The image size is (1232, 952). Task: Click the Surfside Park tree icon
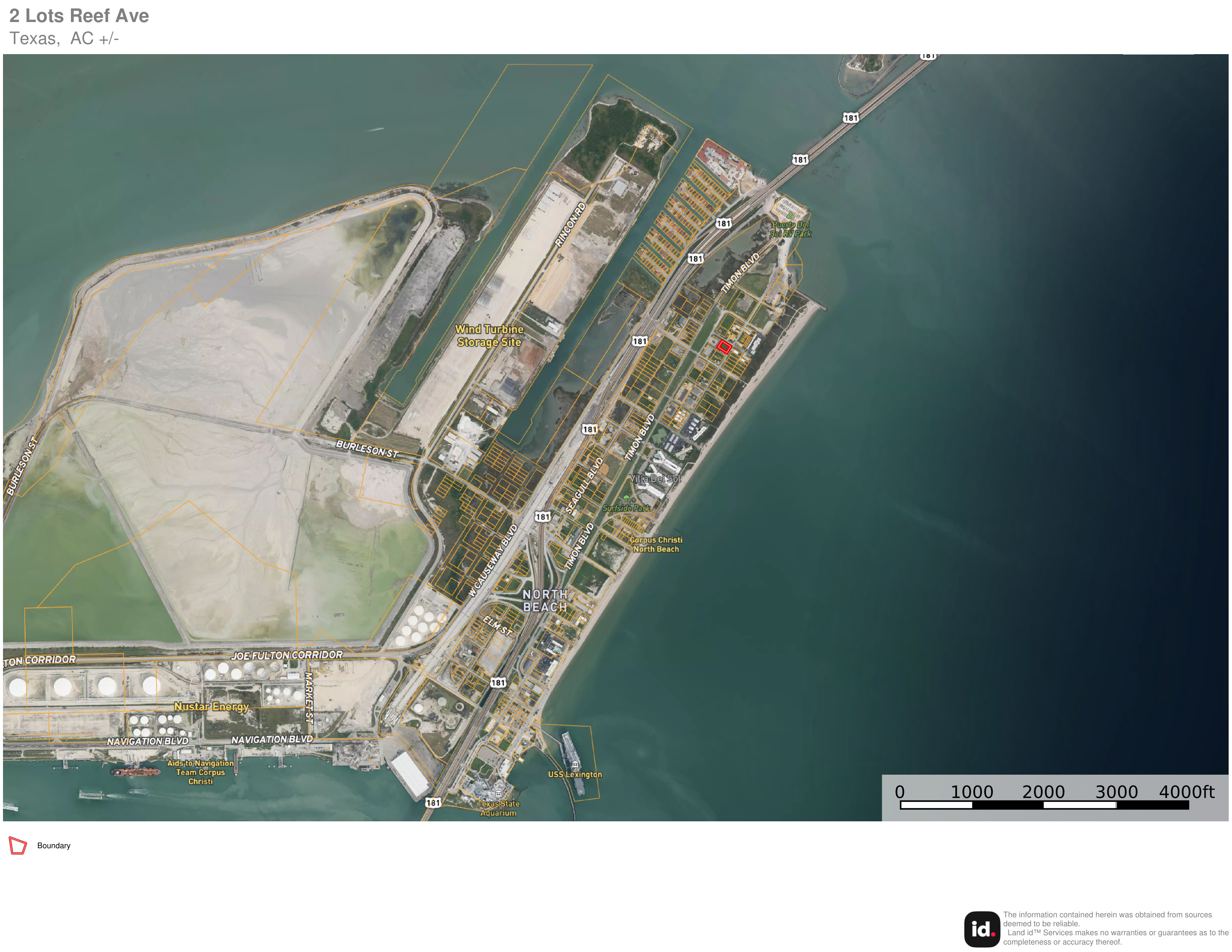click(626, 498)
